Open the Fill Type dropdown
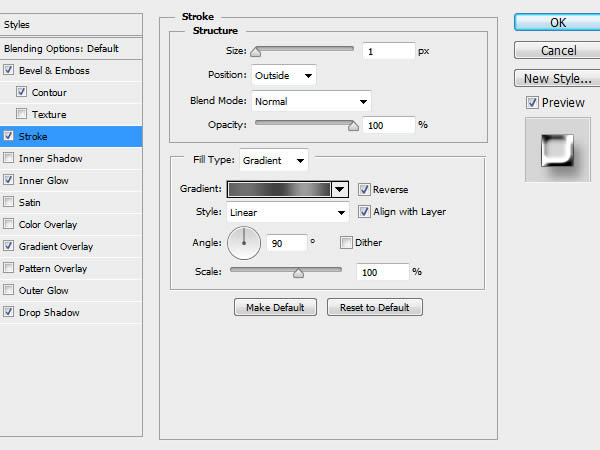Screen dimensions: 600x450 click(274, 160)
